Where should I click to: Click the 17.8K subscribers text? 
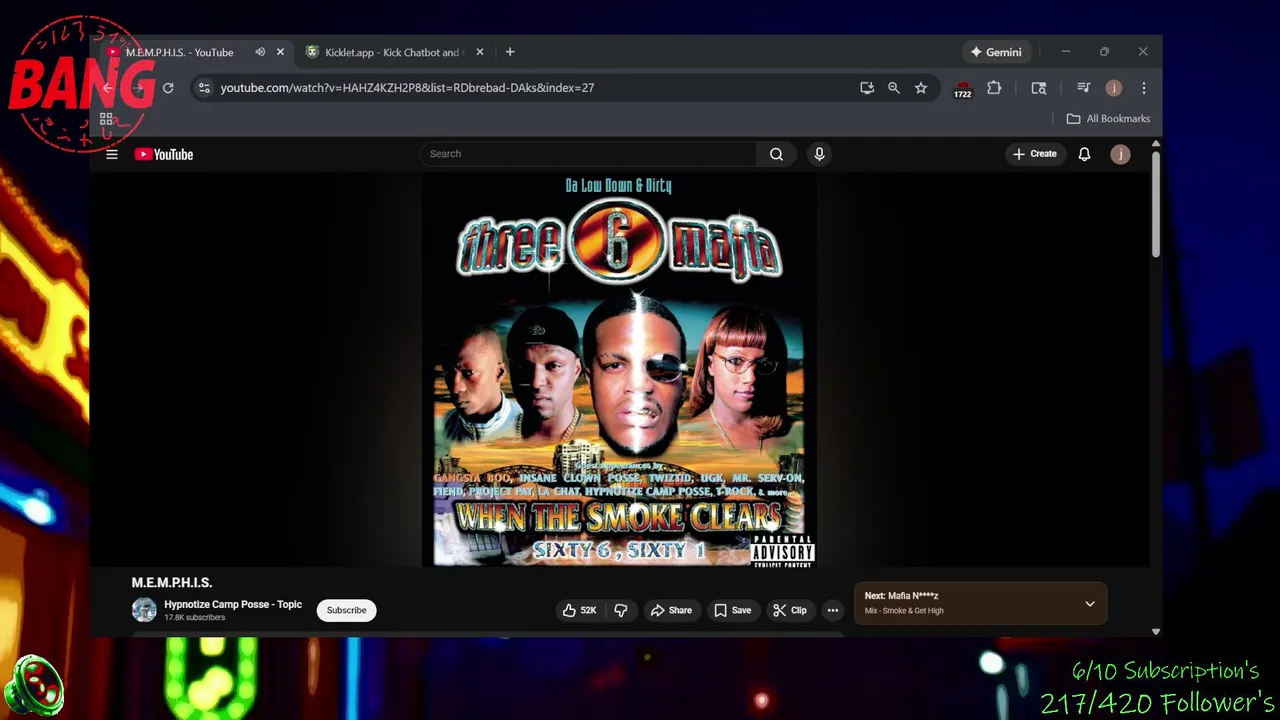[194, 618]
